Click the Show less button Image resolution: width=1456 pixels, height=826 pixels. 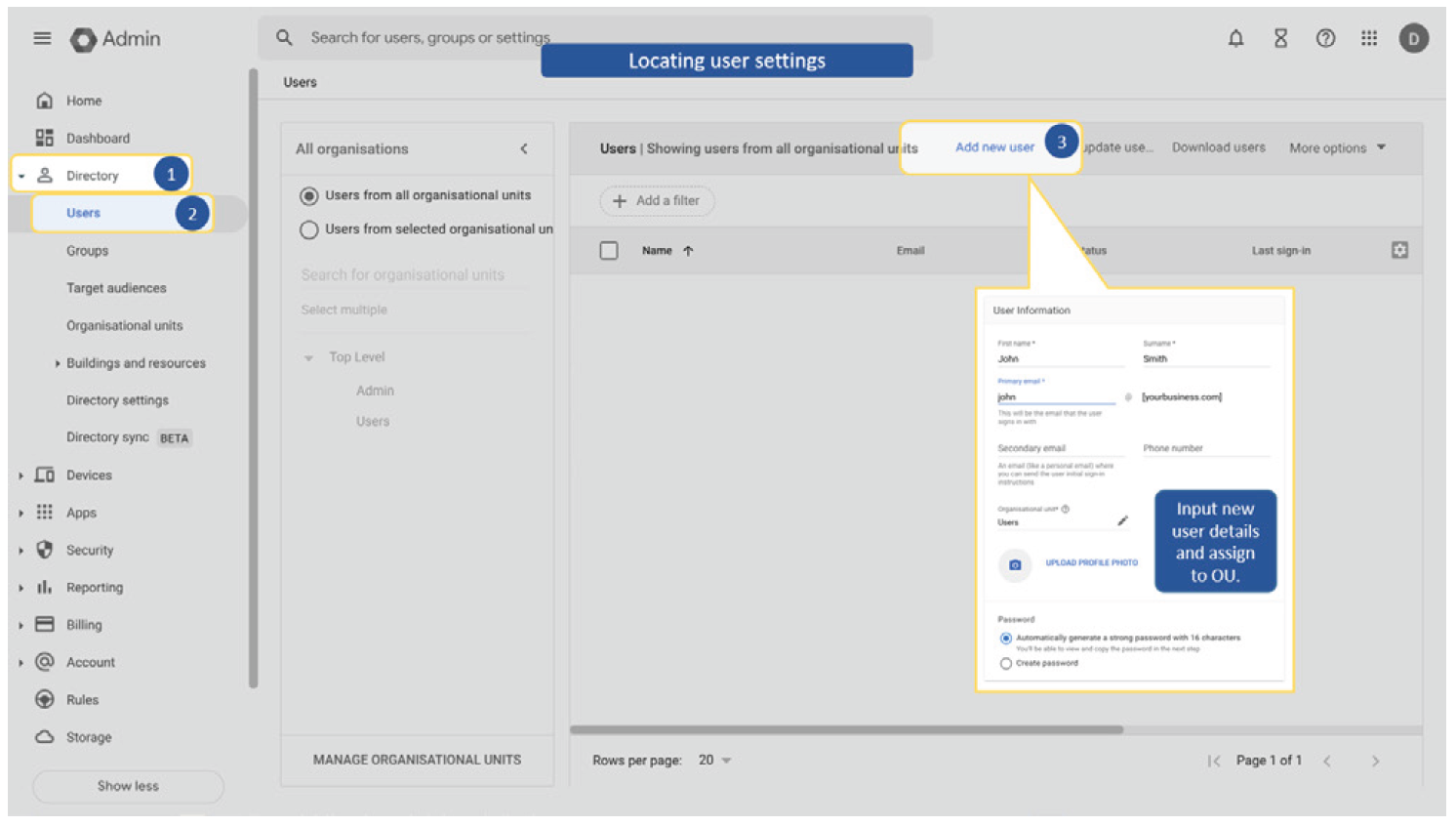[x=128, y=786]
